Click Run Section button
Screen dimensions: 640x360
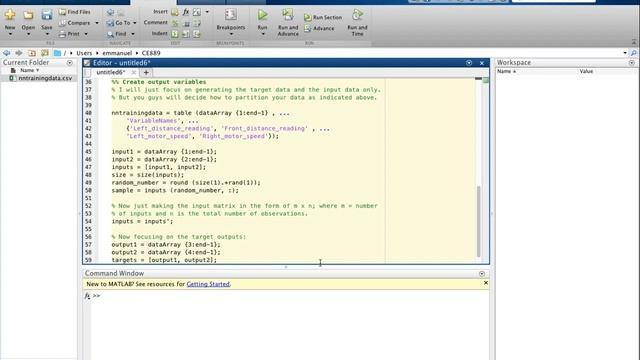click(x=323, y=18)
